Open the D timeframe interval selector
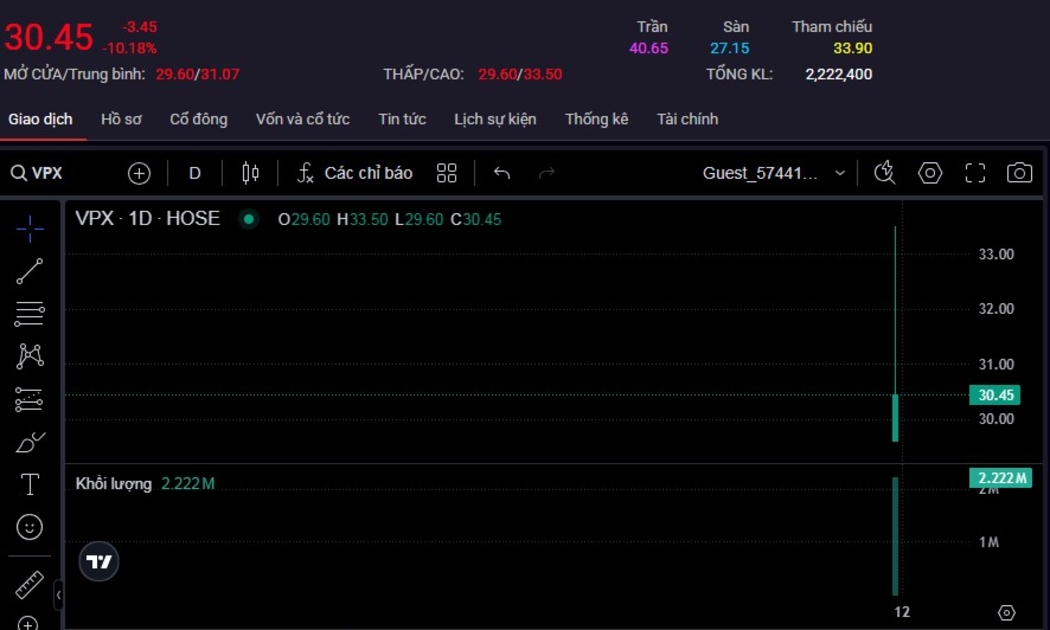This screenshot has width=1050, height=630. tap(195, 173)
